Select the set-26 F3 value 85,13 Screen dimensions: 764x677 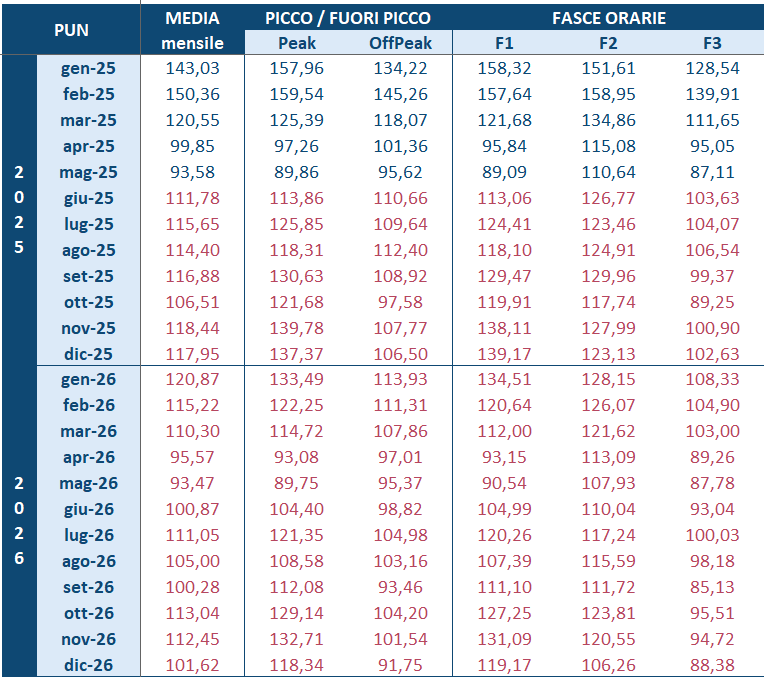click(712, 587)
